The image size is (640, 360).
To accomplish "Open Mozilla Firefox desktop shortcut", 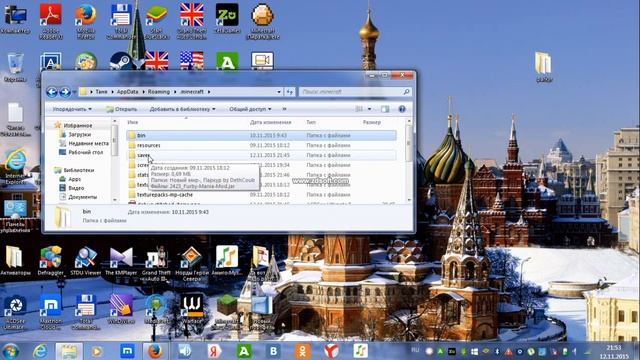I will point(86,21).
